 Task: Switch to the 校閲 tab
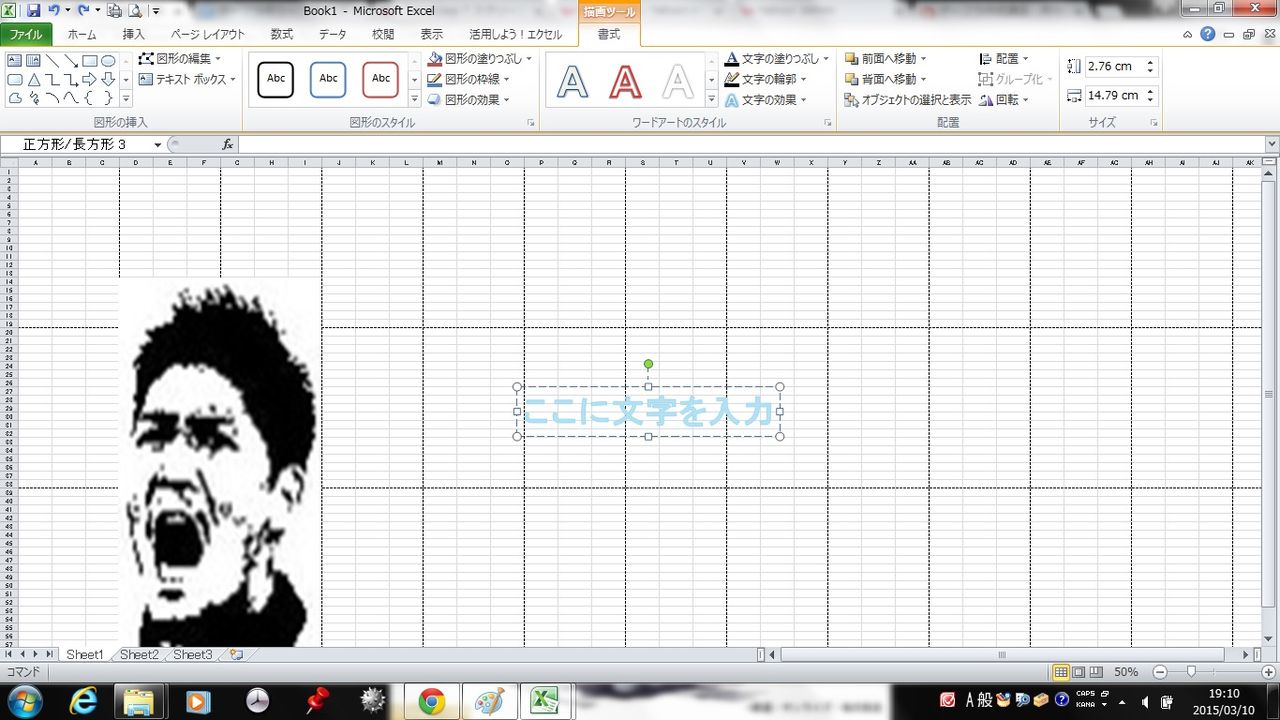point(383,34)
